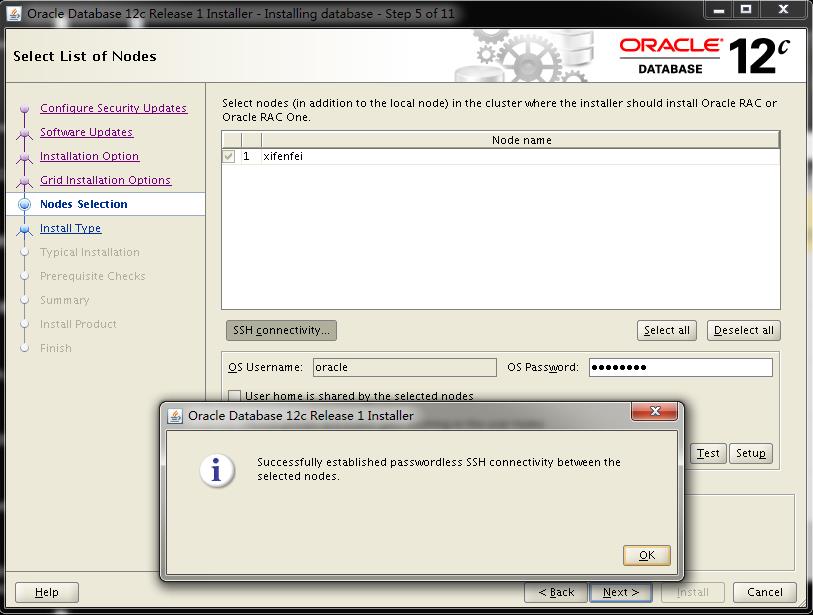Close the main installer window
This screenshot has height=615, width=813.
784,10
